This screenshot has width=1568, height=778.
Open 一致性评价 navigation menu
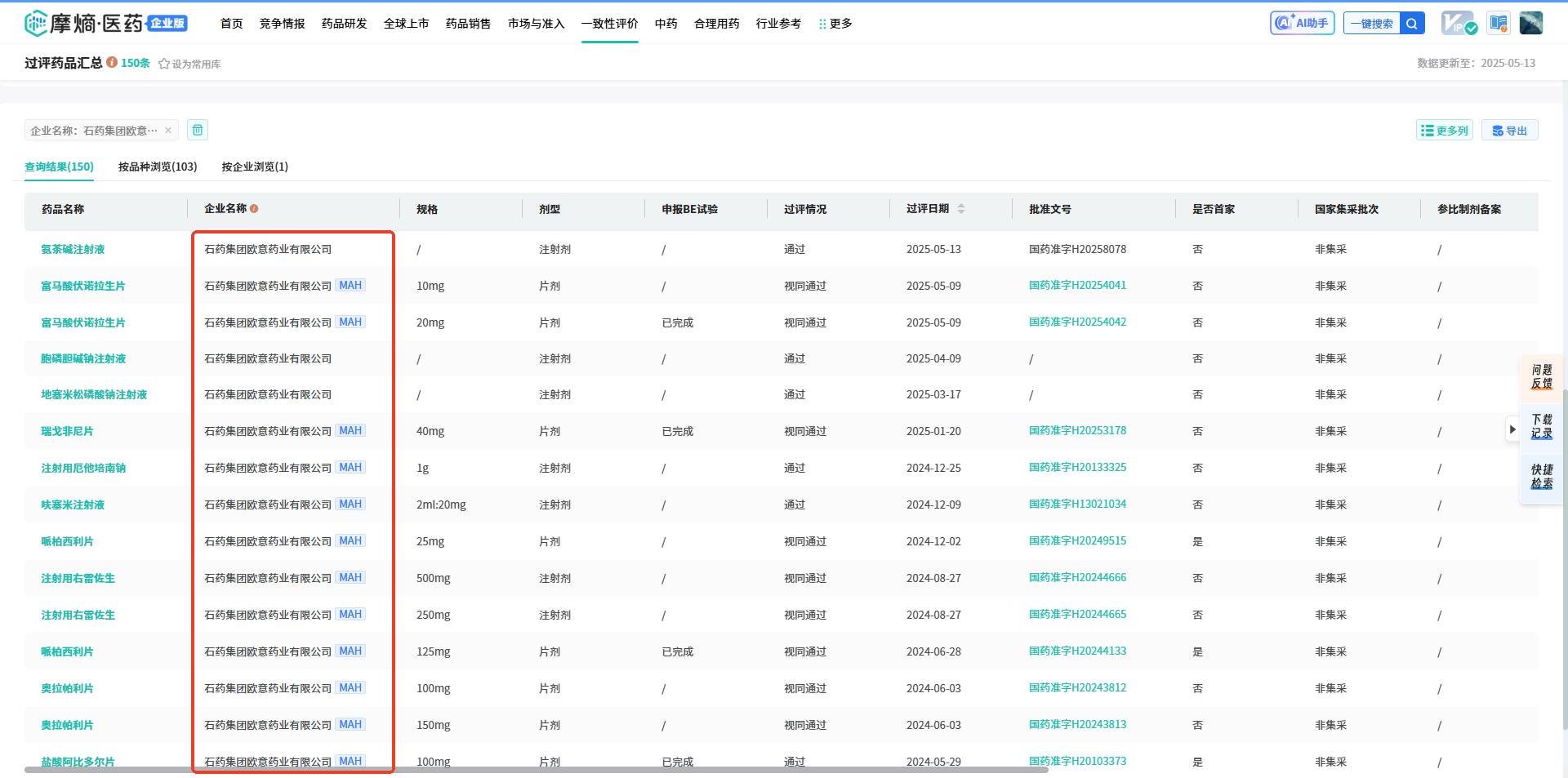click(x=610, y=24)
